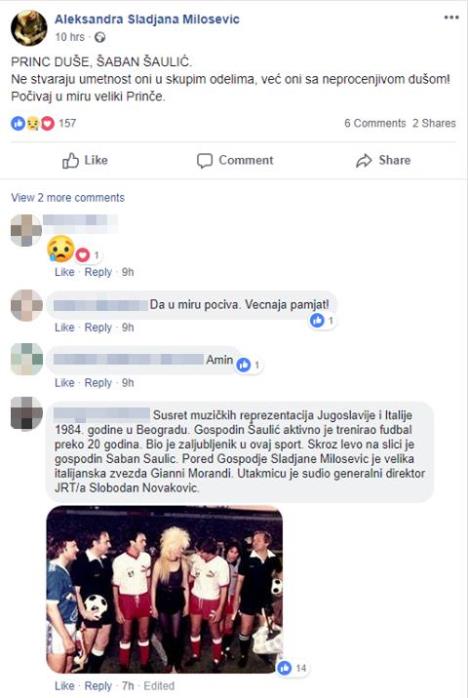Click the Edited label on last comment

coord(159,686)
